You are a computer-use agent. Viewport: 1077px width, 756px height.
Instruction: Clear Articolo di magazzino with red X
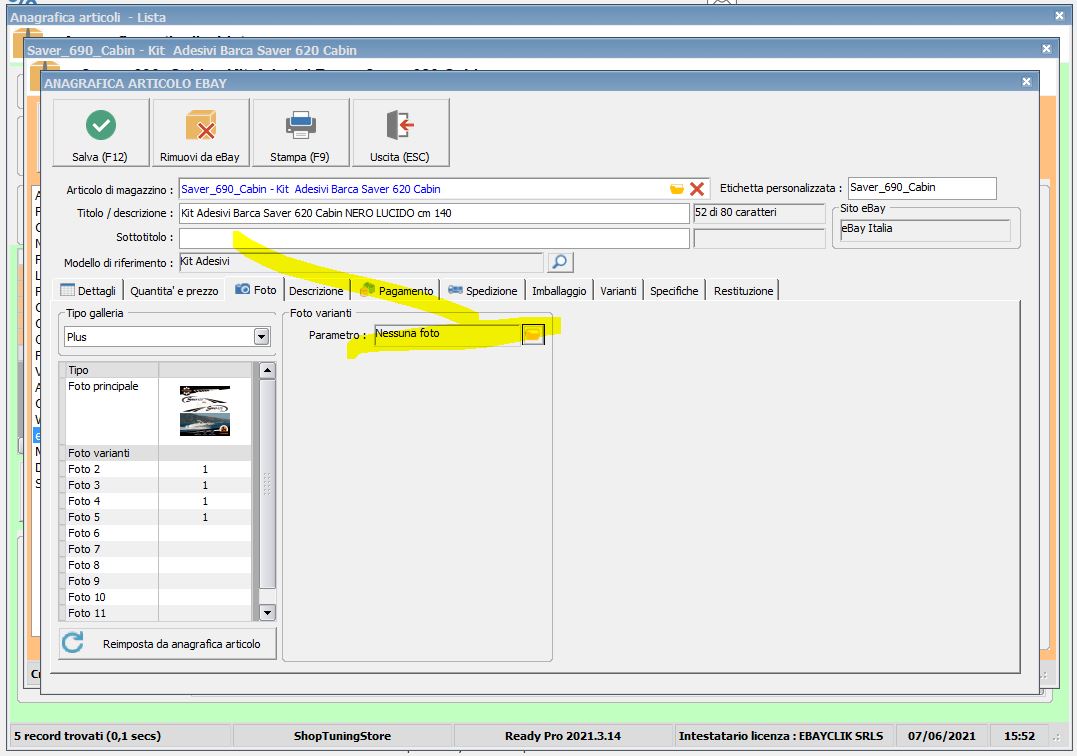696,189
